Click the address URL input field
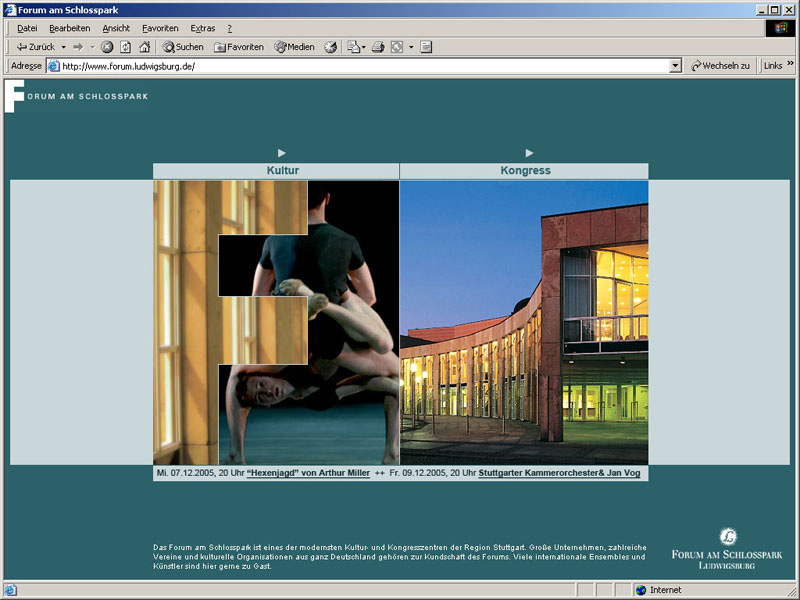 (360, 66)
